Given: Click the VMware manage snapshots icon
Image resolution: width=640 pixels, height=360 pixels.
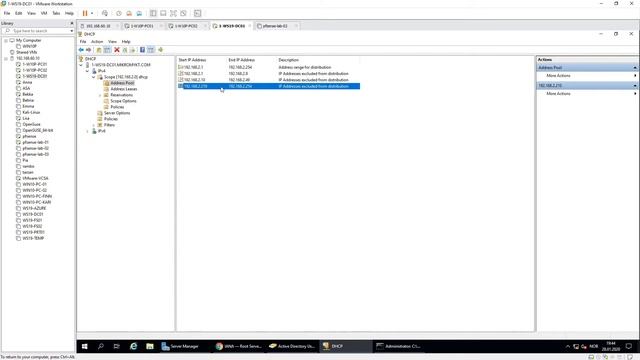Looking at the screenshot, I should click(139, 13).
